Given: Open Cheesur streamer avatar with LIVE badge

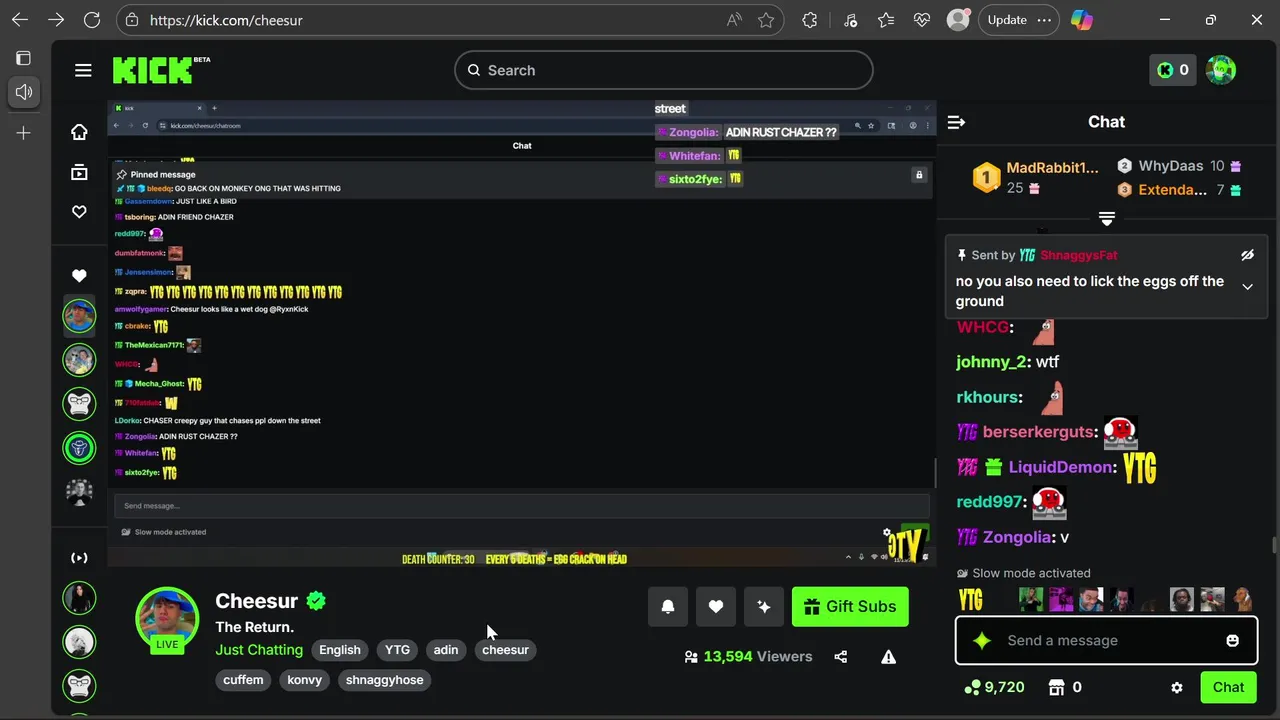Looking at the screenshot, I should [167, 619].
